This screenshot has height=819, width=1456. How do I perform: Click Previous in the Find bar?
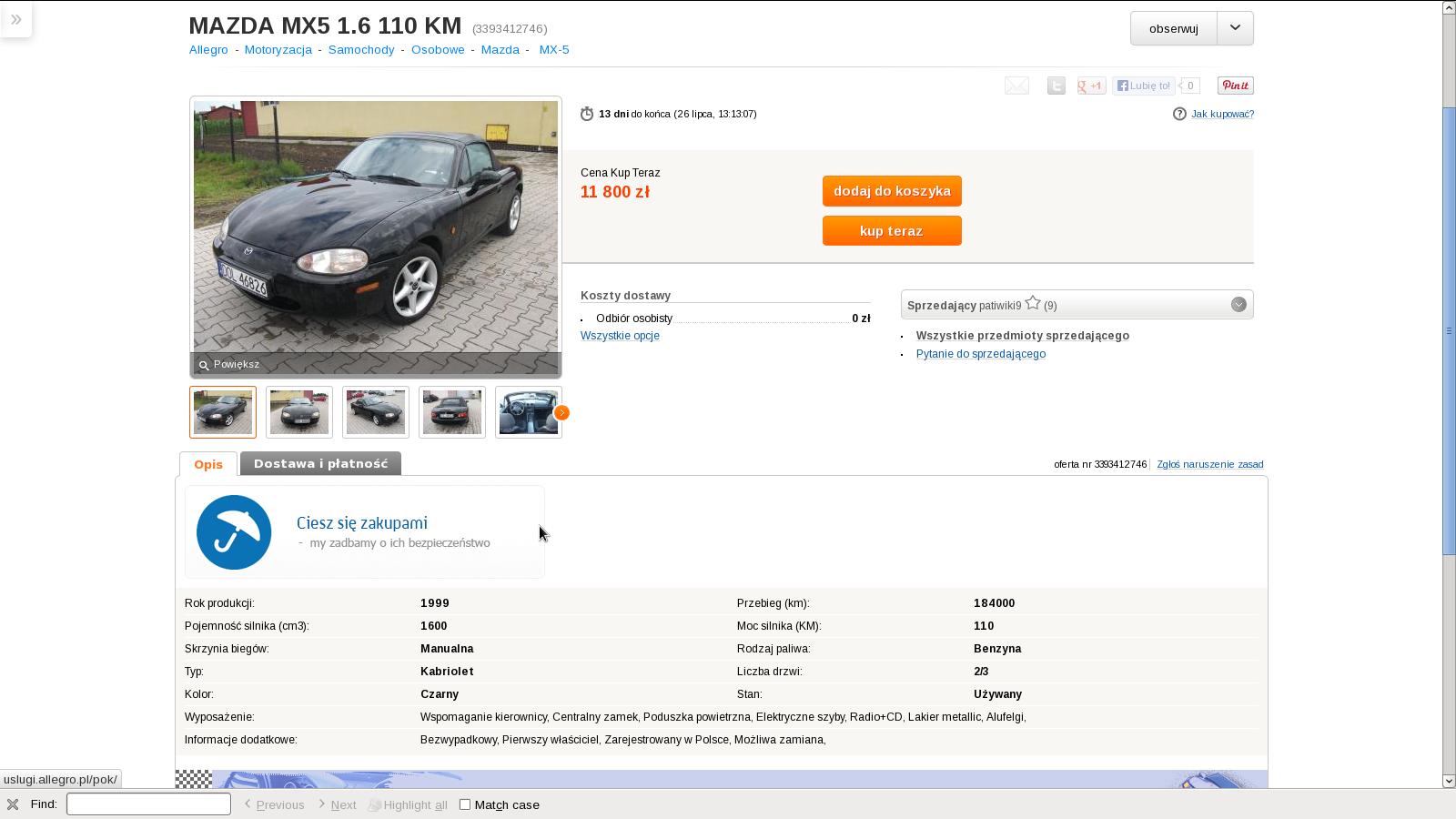coord(274,804)
